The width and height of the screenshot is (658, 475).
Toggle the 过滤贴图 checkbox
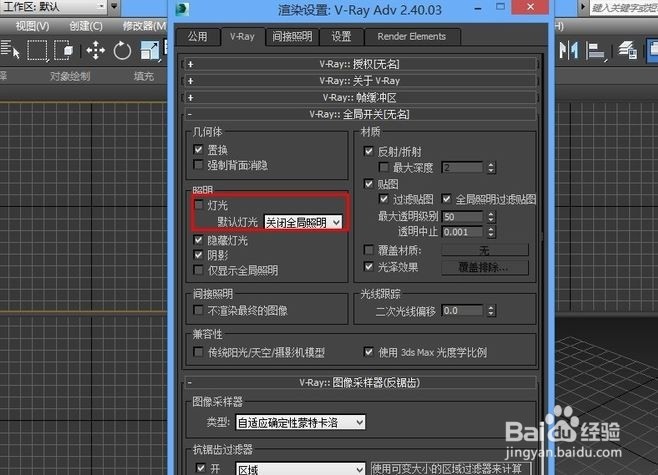tap(384, 198)
